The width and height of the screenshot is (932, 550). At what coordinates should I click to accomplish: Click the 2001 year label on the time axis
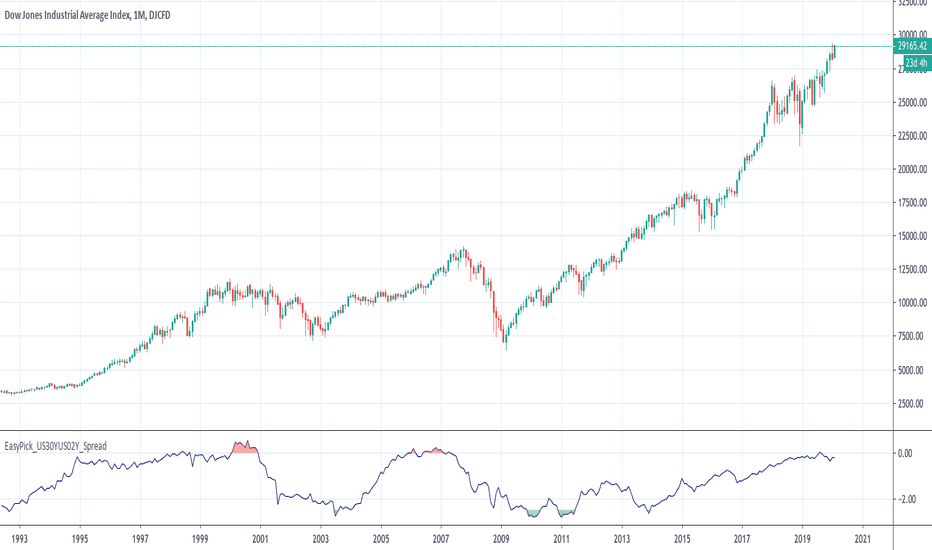coord(260,539)
